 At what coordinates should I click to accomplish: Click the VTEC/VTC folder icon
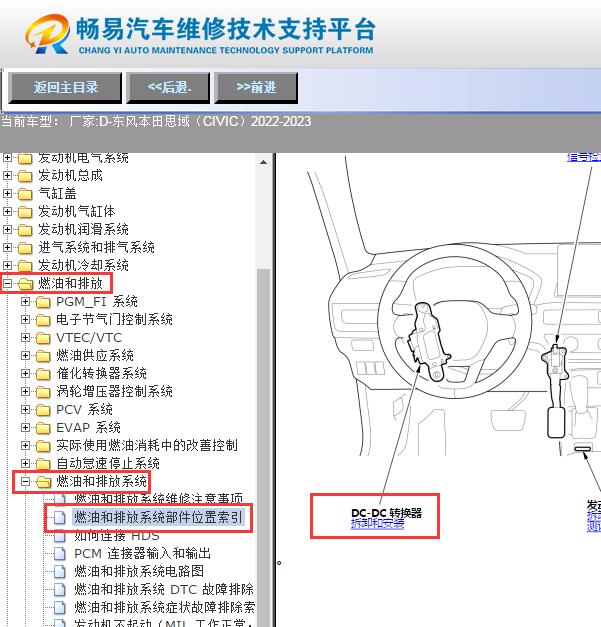(x=43, y=338)
